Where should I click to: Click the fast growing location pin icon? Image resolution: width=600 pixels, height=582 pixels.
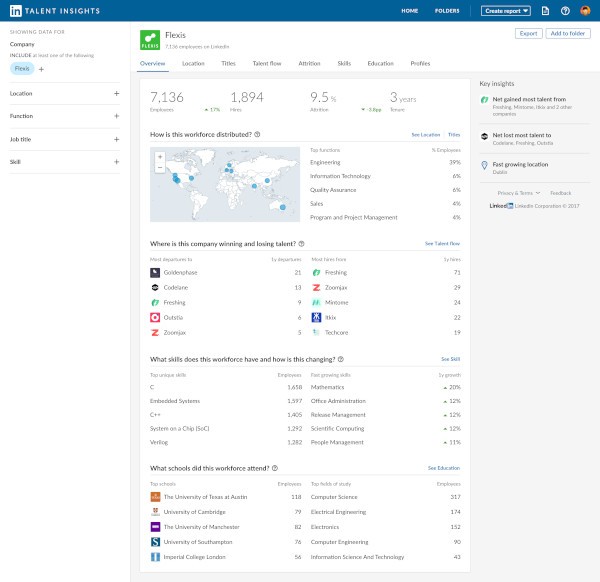click(x=484, y=165)
